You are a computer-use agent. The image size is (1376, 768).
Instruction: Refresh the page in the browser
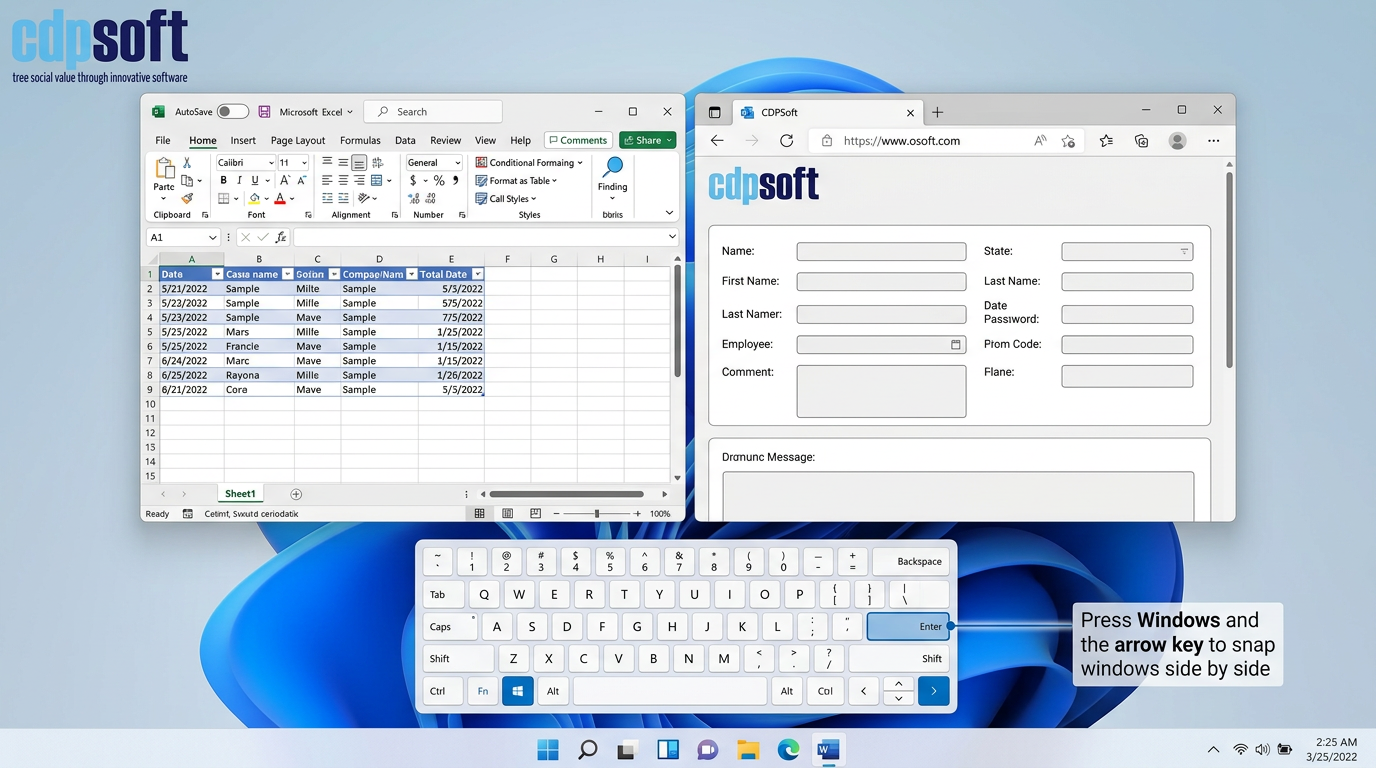tap(786, 141)
